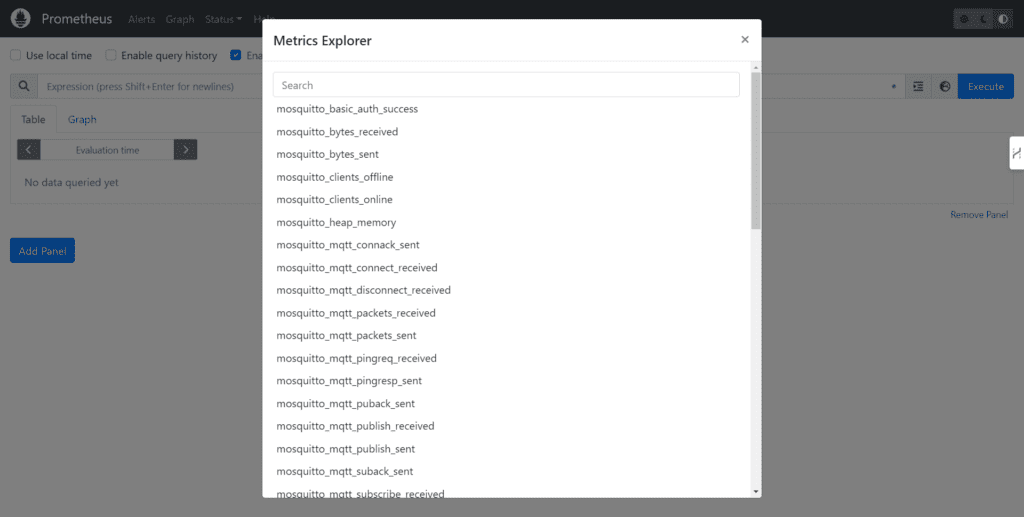Click the Evaluation time input
This screenshot has height=517, width=1024.
click(107, 149)
